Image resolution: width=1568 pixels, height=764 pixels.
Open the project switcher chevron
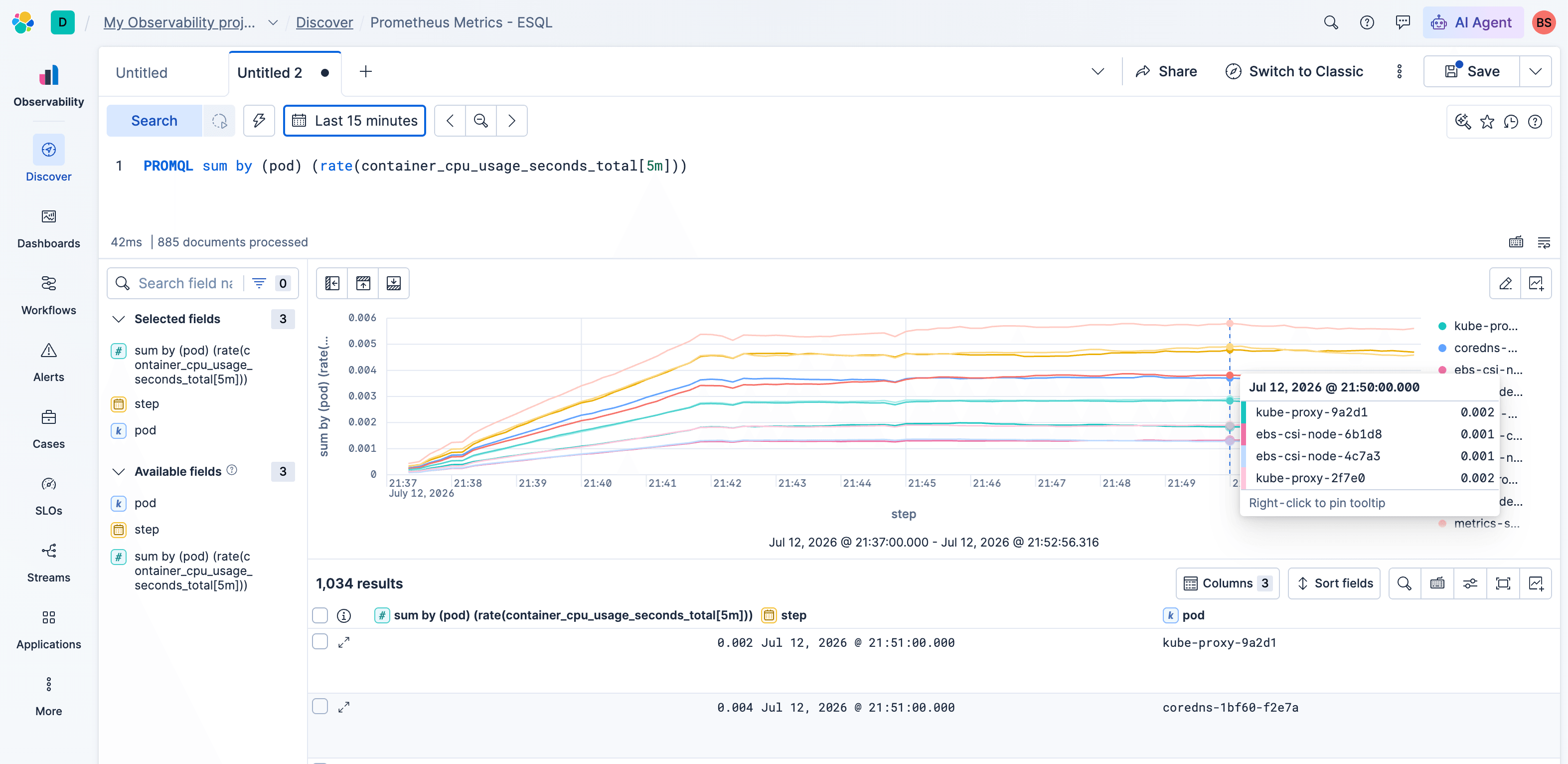point(273,22)
